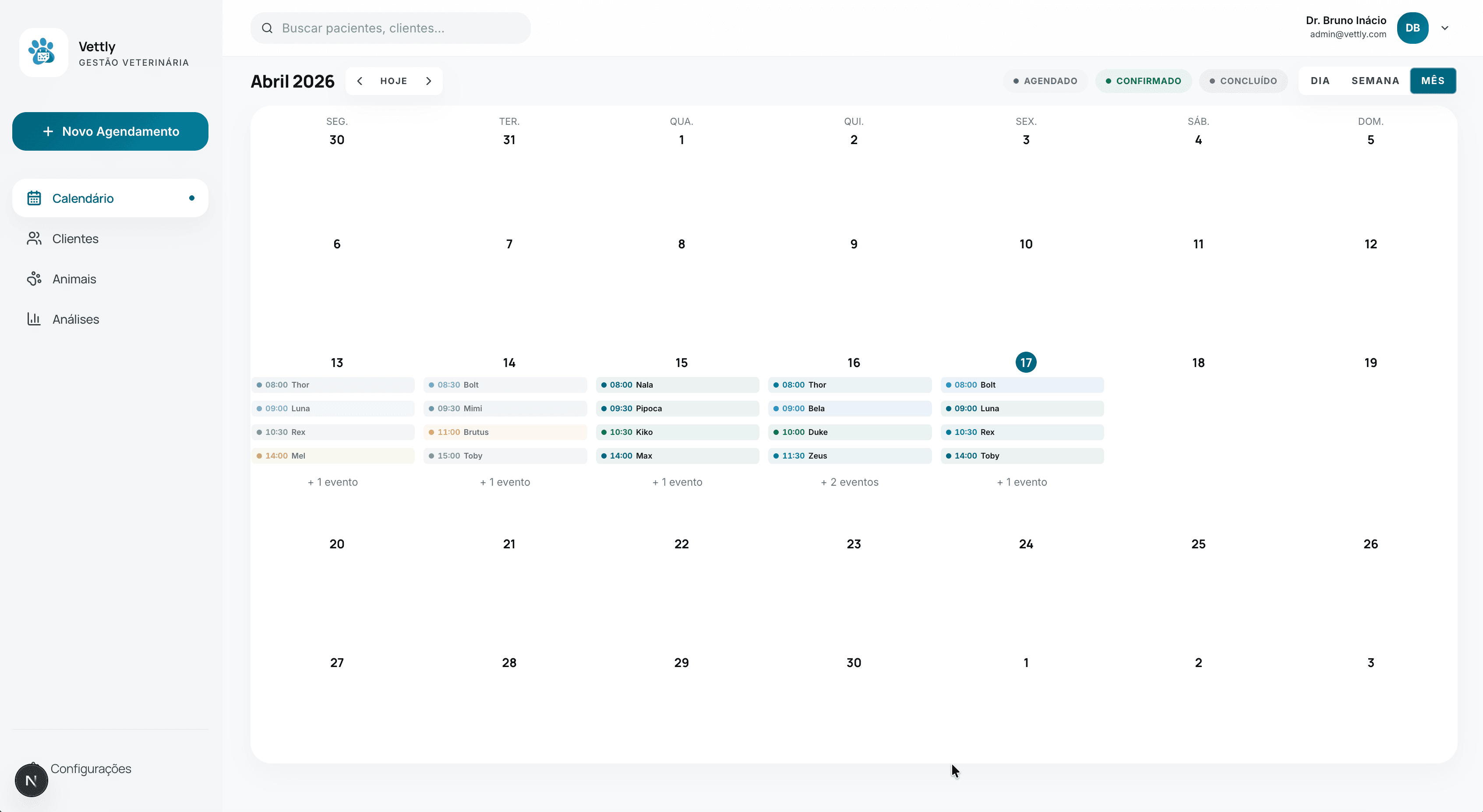Open the 08:00 Nala appointment
Screen dimensions: 1483x812
[x=677, y=385]
